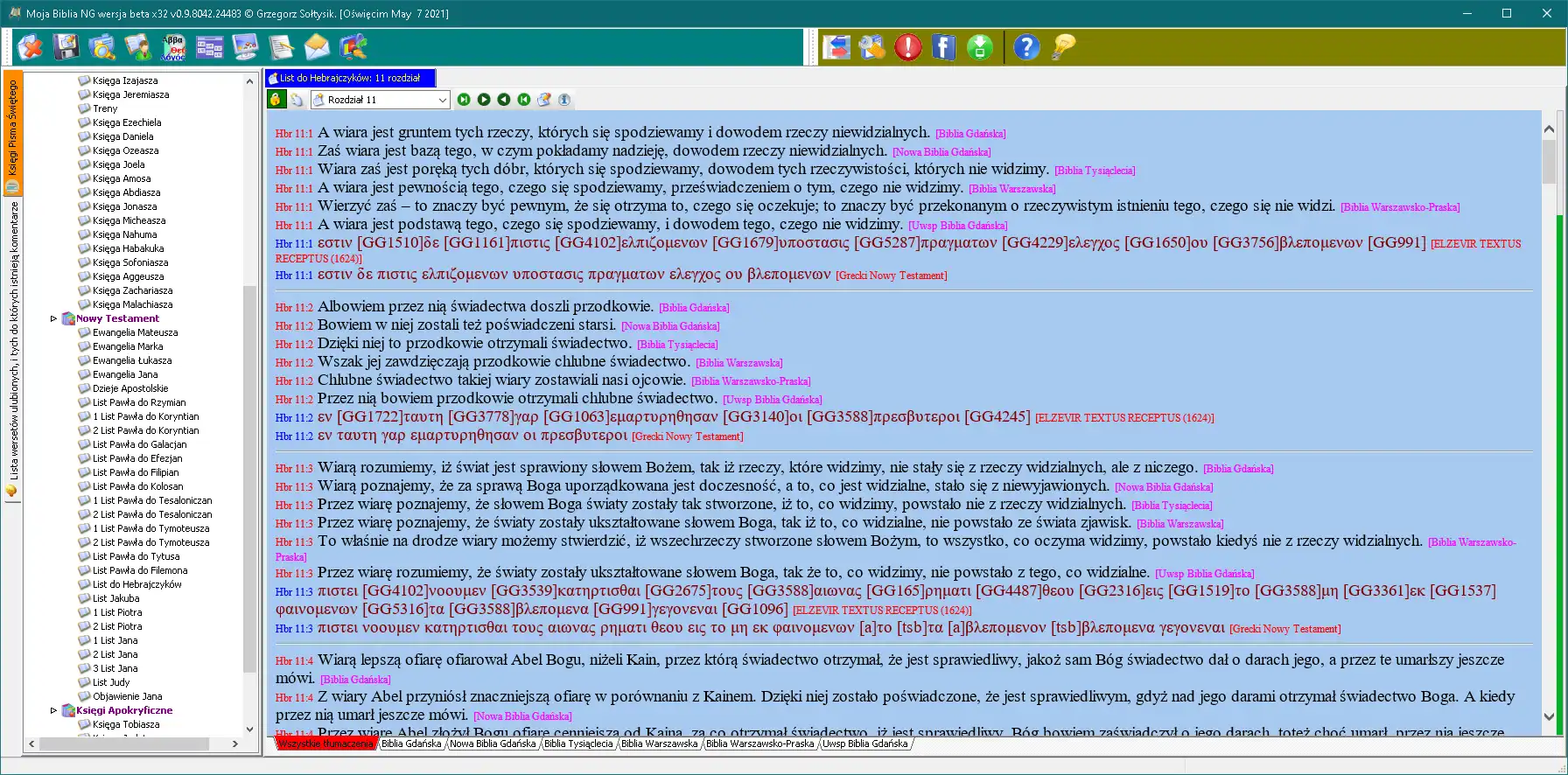Open the Księgi Pisma Świętego vertical side tab
This screenshot has width=1568, height=775.
pos(12,133)
